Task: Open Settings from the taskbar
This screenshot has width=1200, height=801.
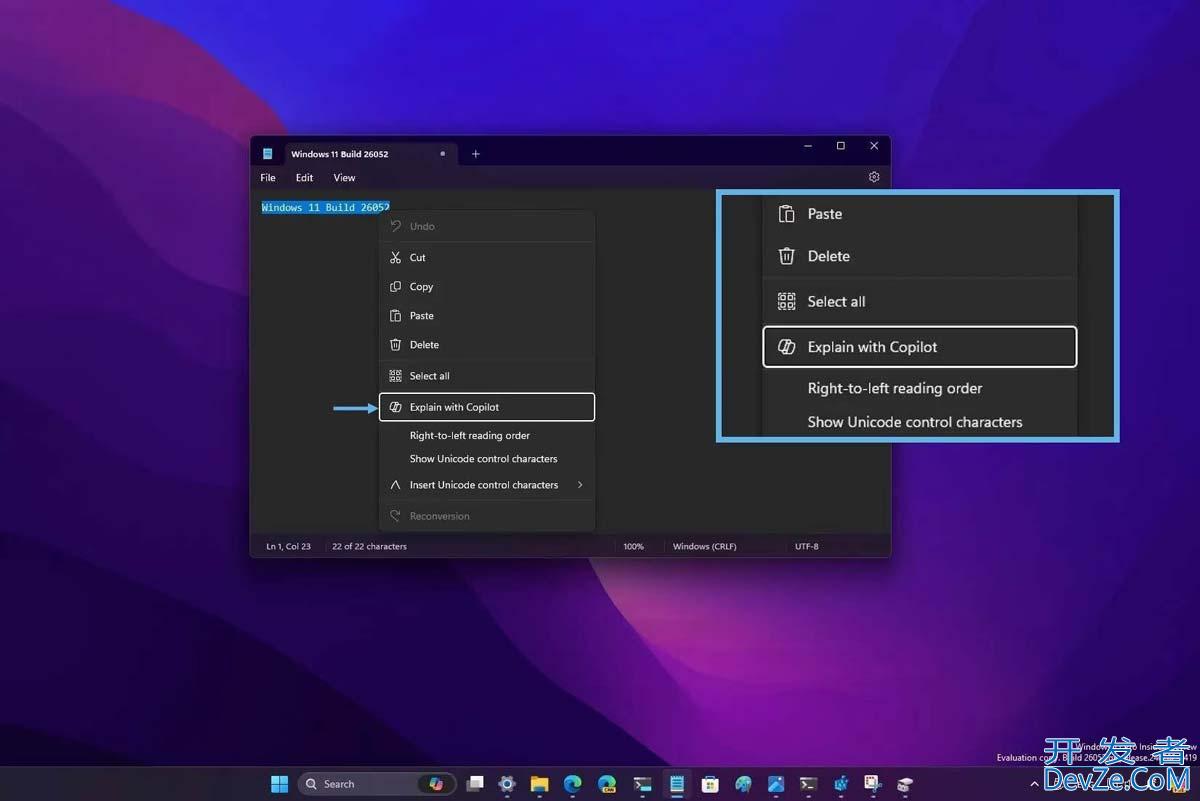Action: click(507, 784)
